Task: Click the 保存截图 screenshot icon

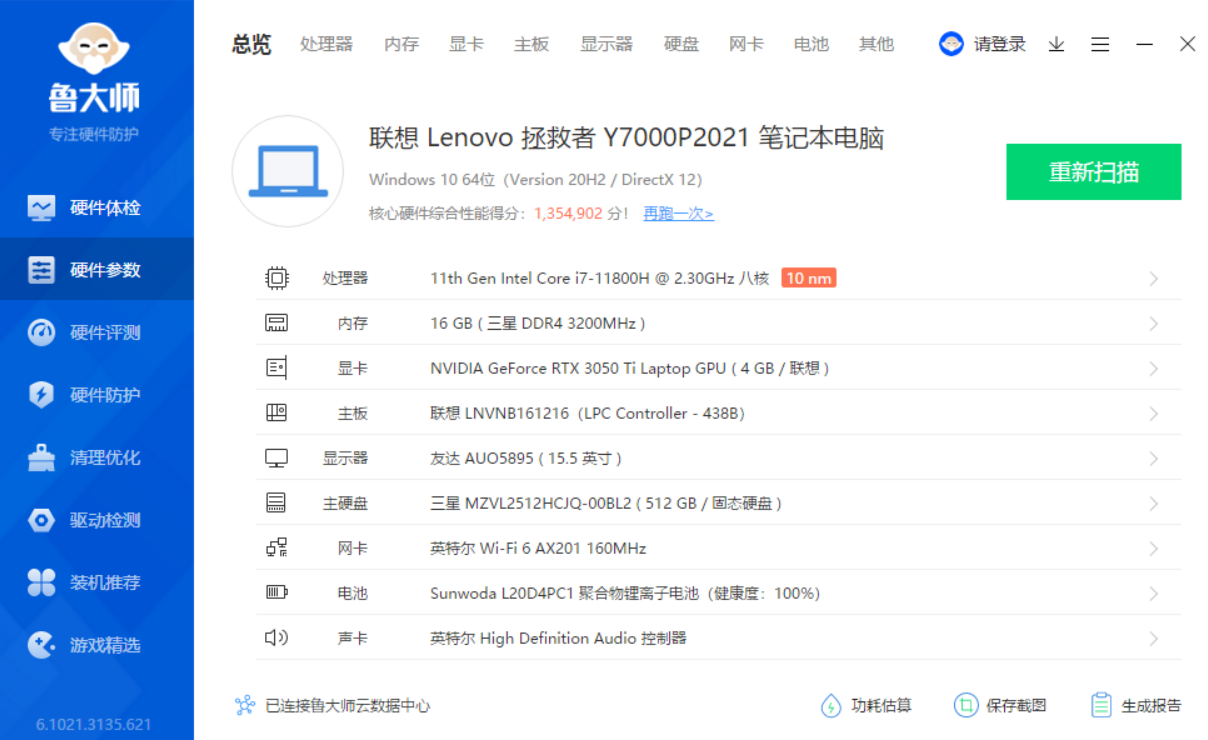Action: click(x=965, y=706)
